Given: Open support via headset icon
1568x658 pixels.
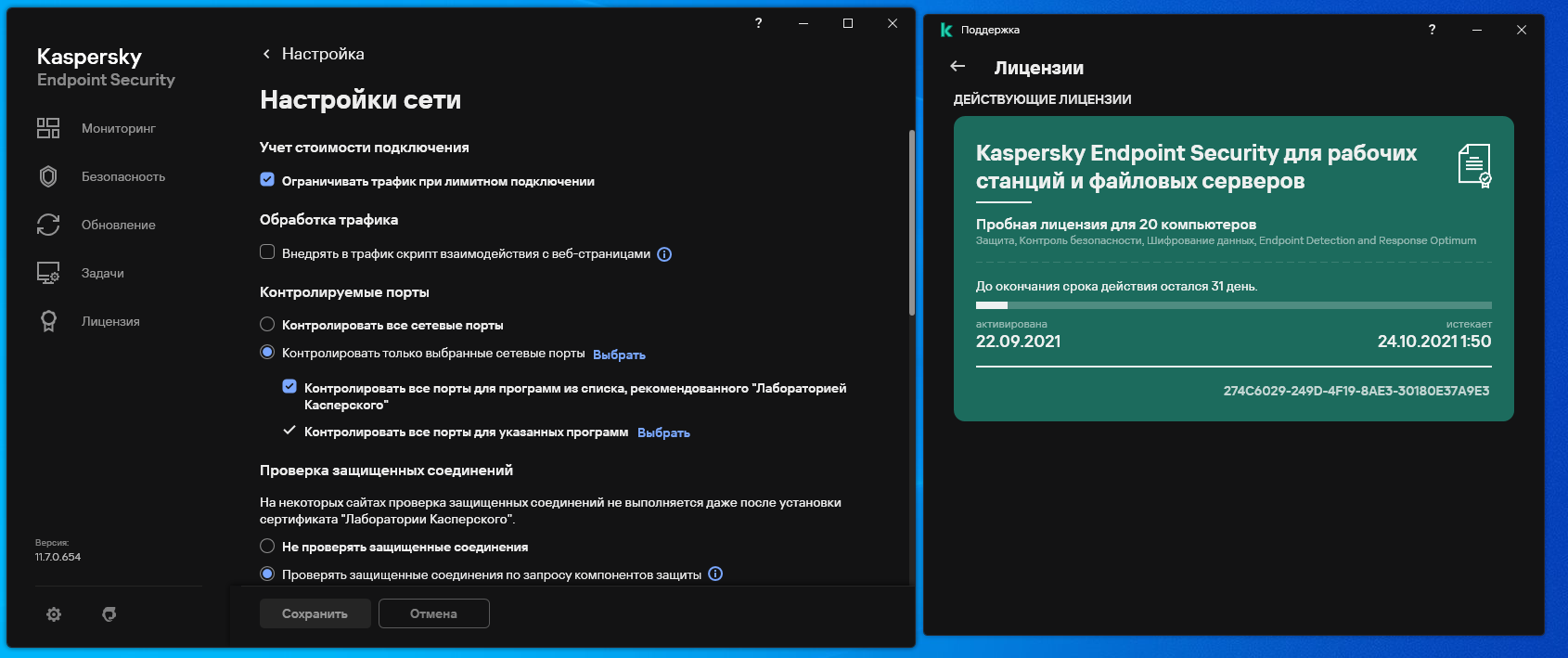Looking at the screenshot, I should [109, 614].
